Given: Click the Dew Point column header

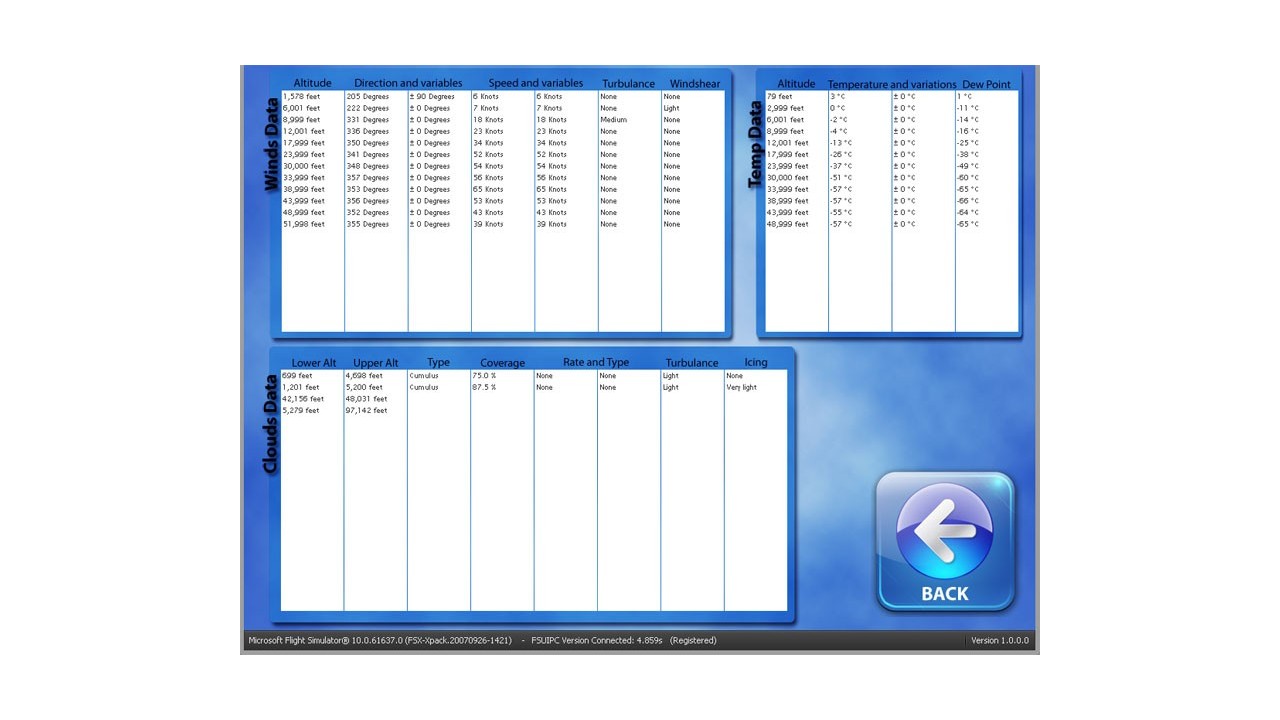Looking at the screenshot, I should 986,85.
